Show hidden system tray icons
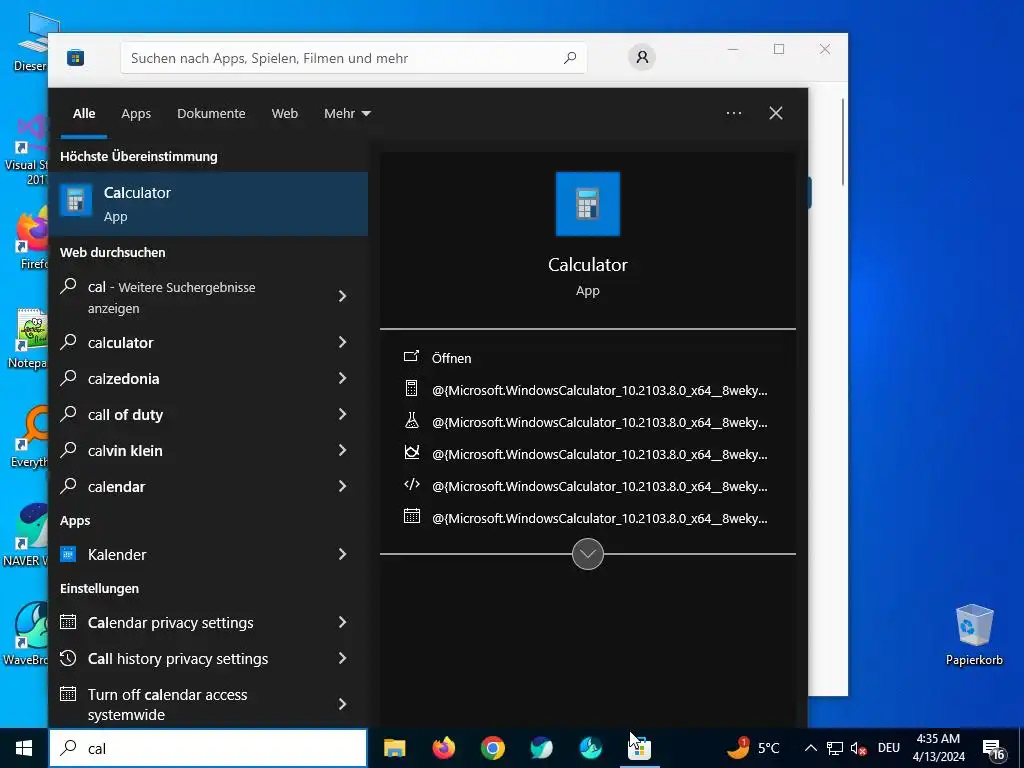 click(810, 748)
